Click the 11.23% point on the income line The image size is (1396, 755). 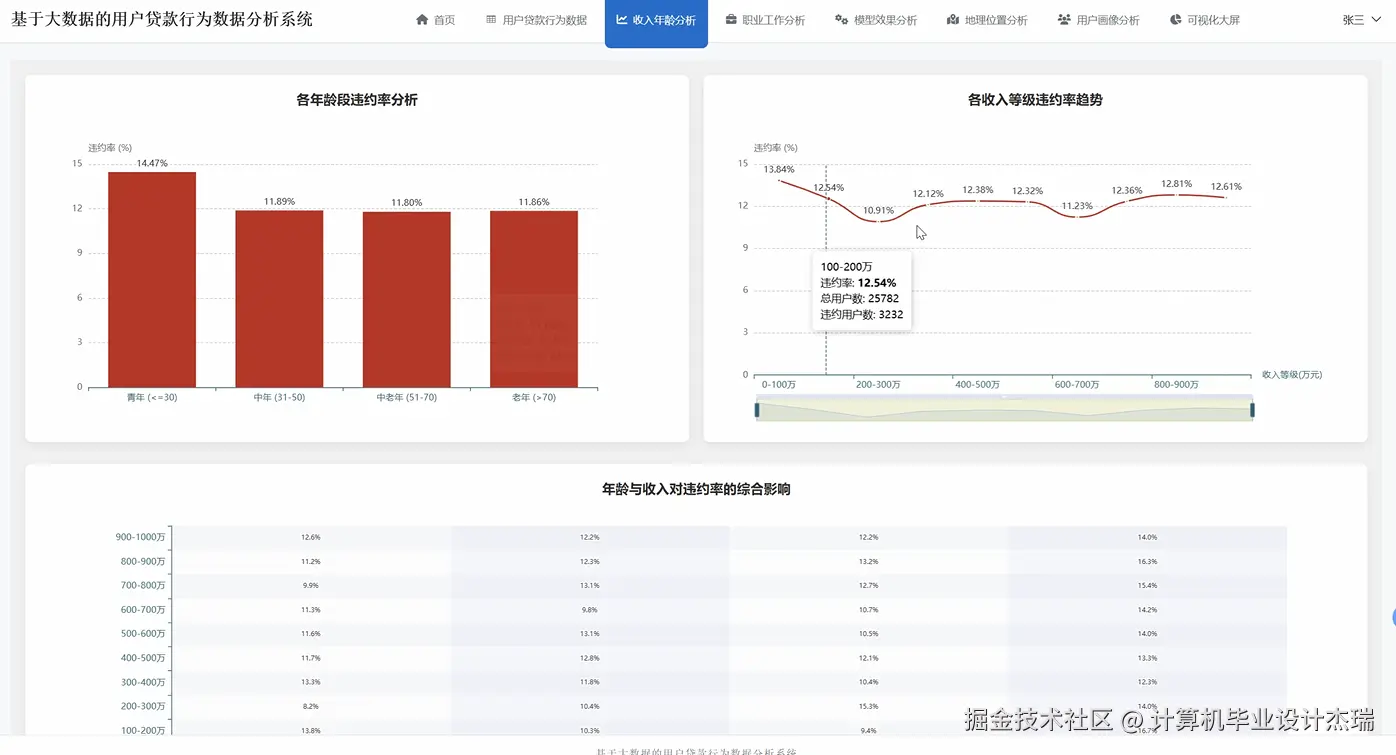tap(1077, 217)
